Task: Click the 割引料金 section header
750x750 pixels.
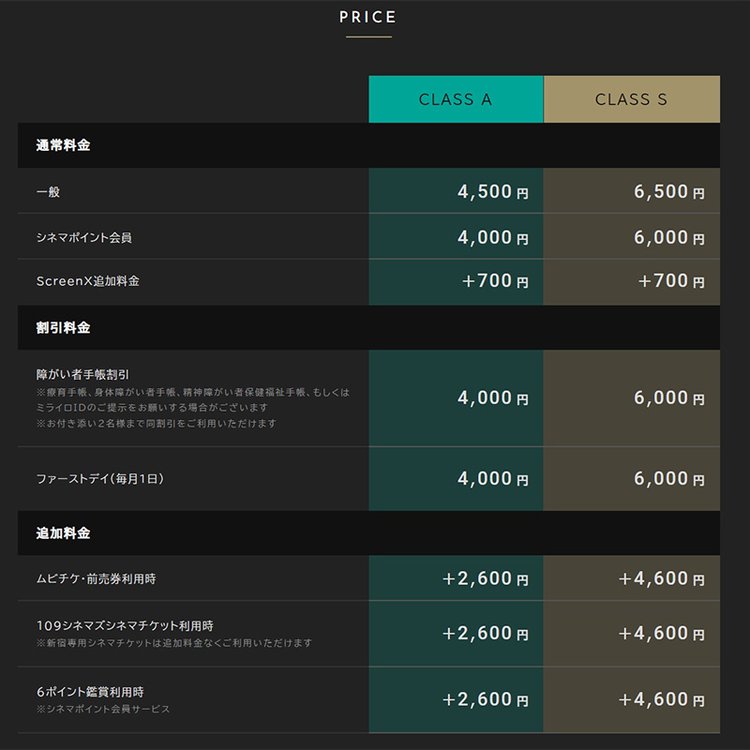Action: 63,328
